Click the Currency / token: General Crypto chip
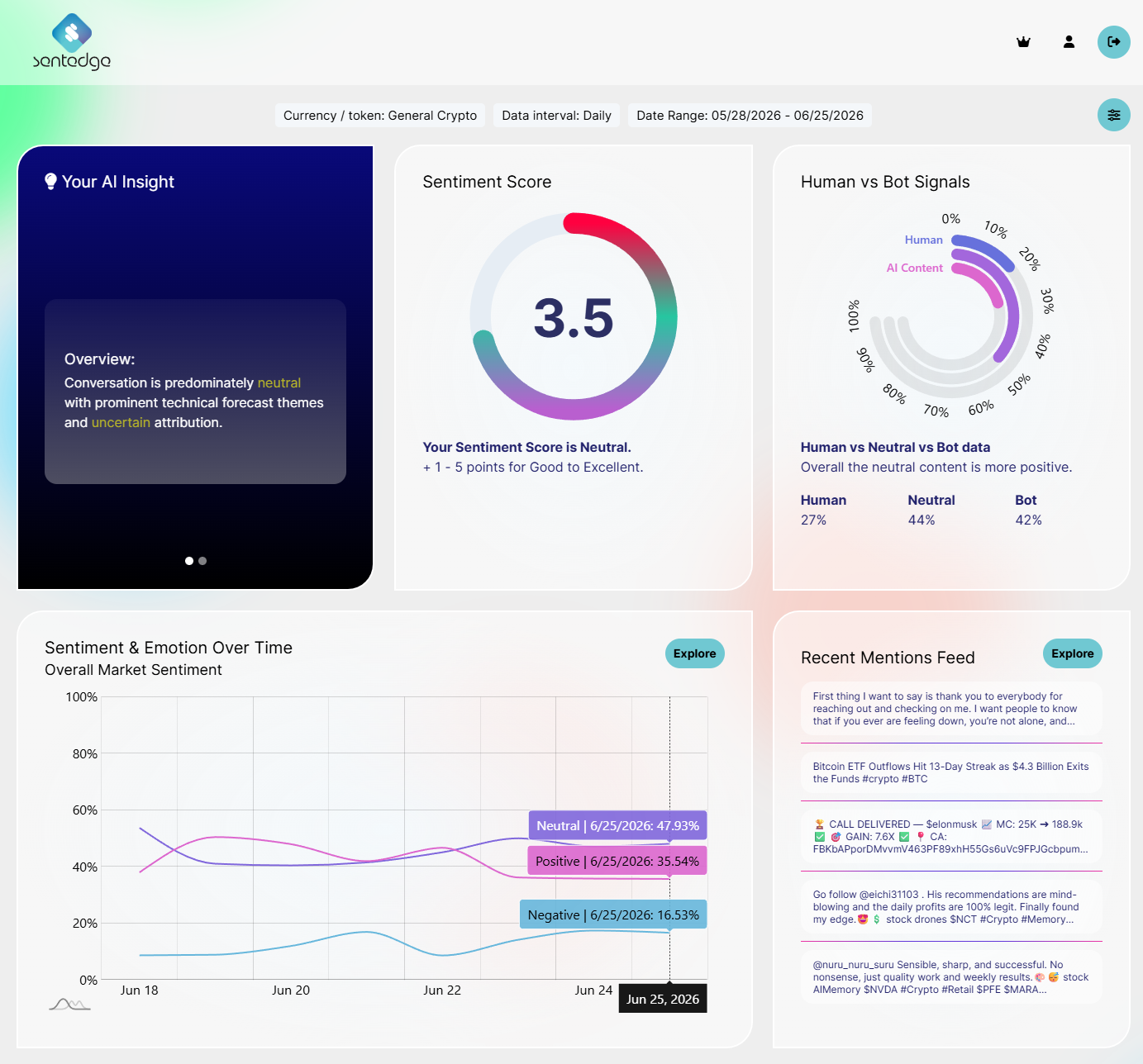 [380, 116]
